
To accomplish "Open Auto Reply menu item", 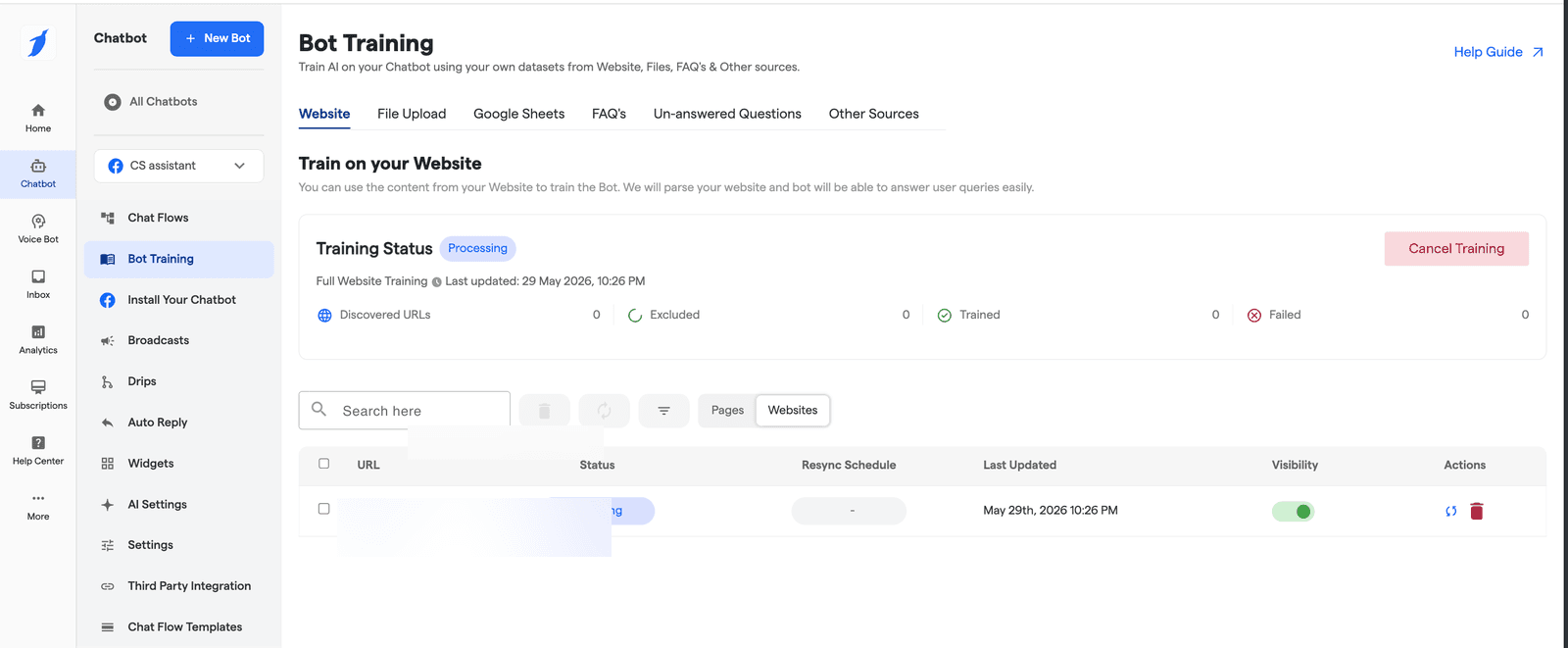I will pos(179,423).
